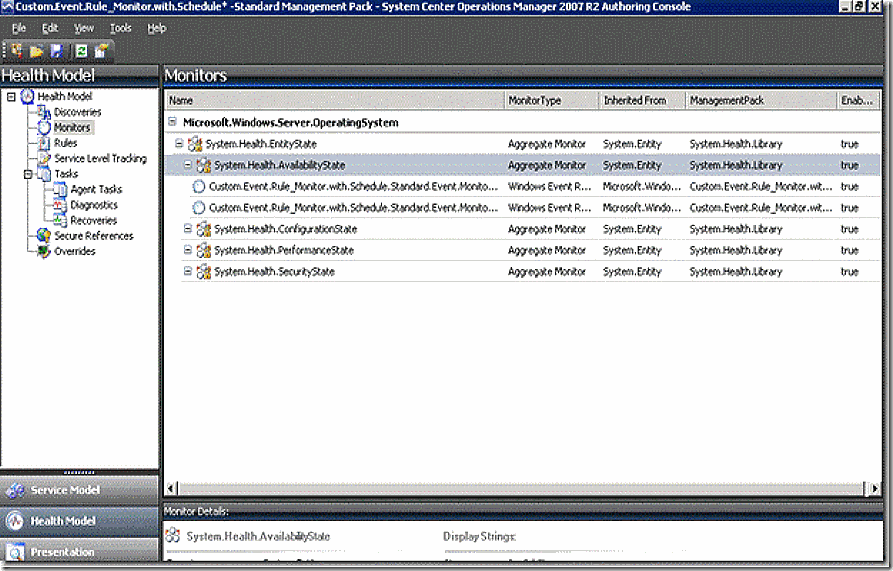This screenshot has width=893, height=571.
Task: Click the Service Level Tracking icon
Action: coord(44,159)
